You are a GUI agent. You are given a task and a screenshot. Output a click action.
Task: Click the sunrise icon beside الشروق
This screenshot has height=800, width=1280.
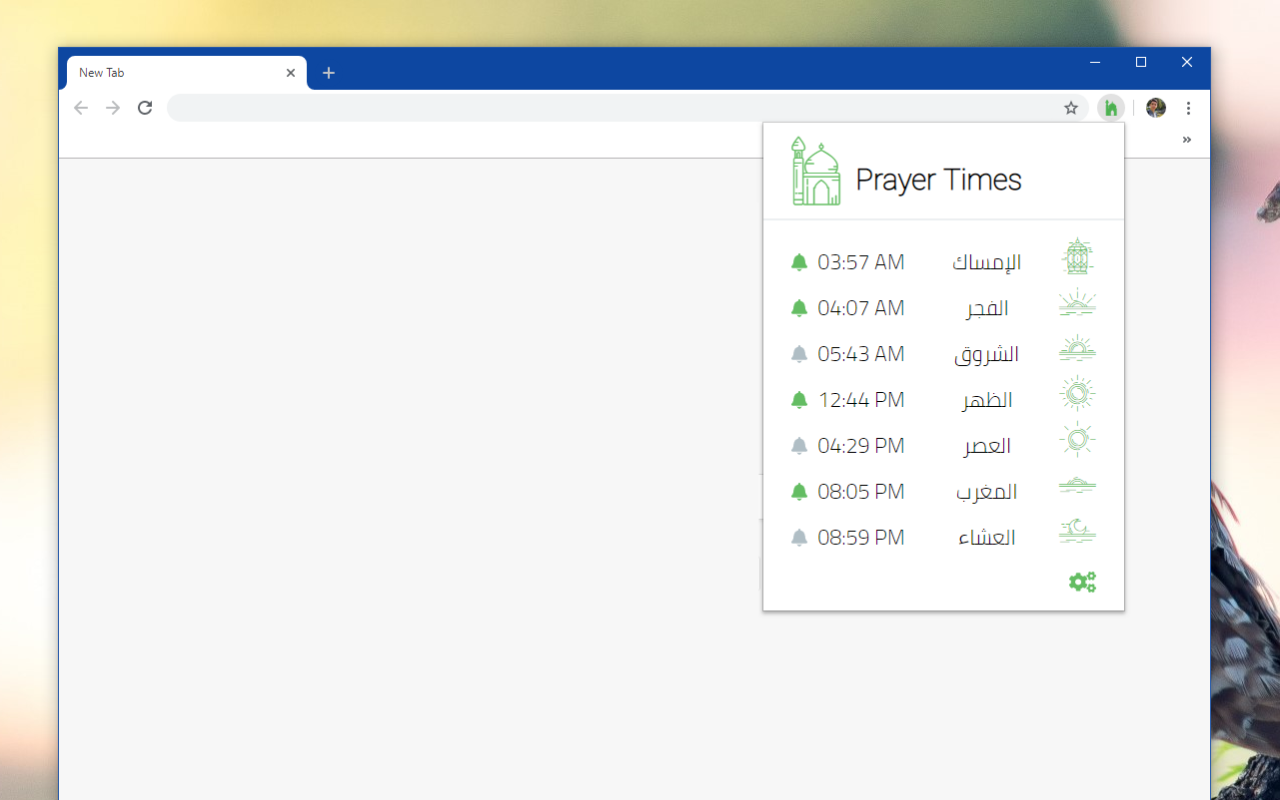[1077, 348]
